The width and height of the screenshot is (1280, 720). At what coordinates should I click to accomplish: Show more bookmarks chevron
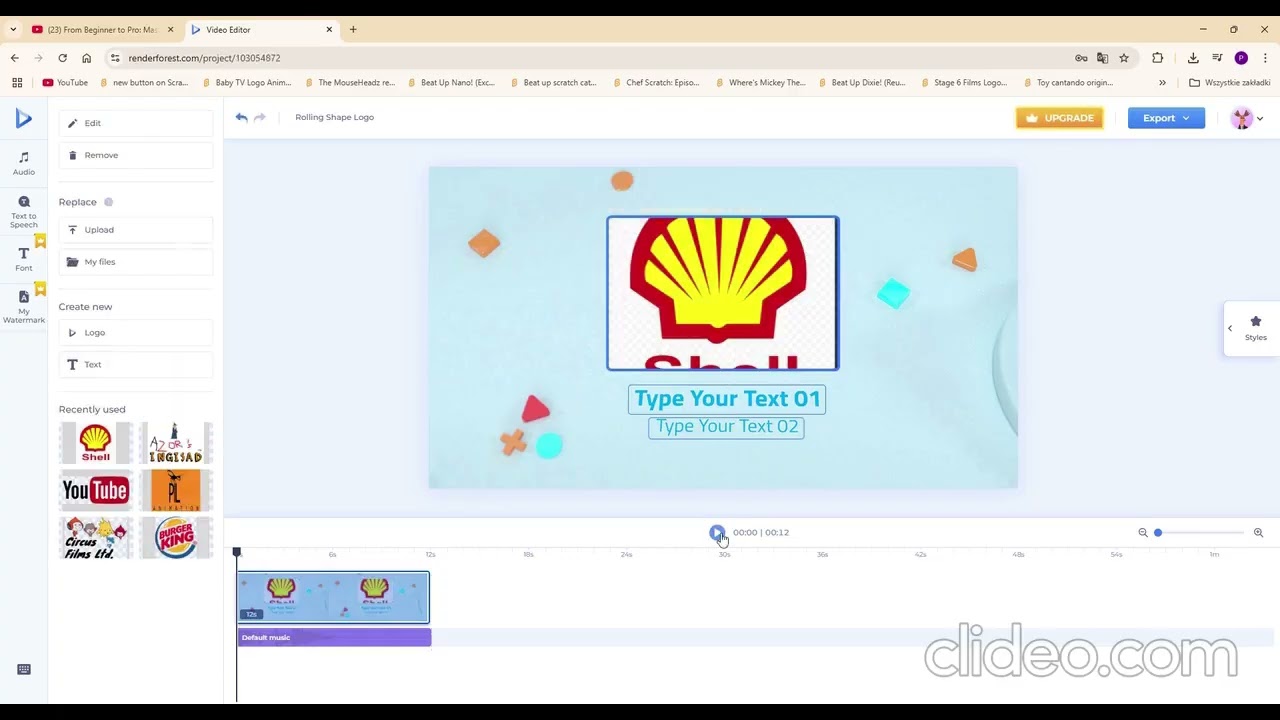pos(1162,83)
